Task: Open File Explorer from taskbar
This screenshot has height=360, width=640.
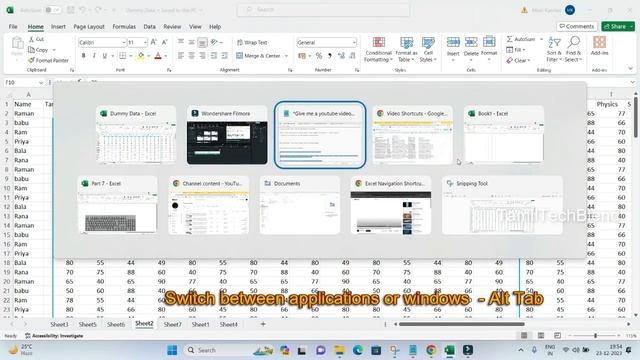Action: [x=339, y=350]
